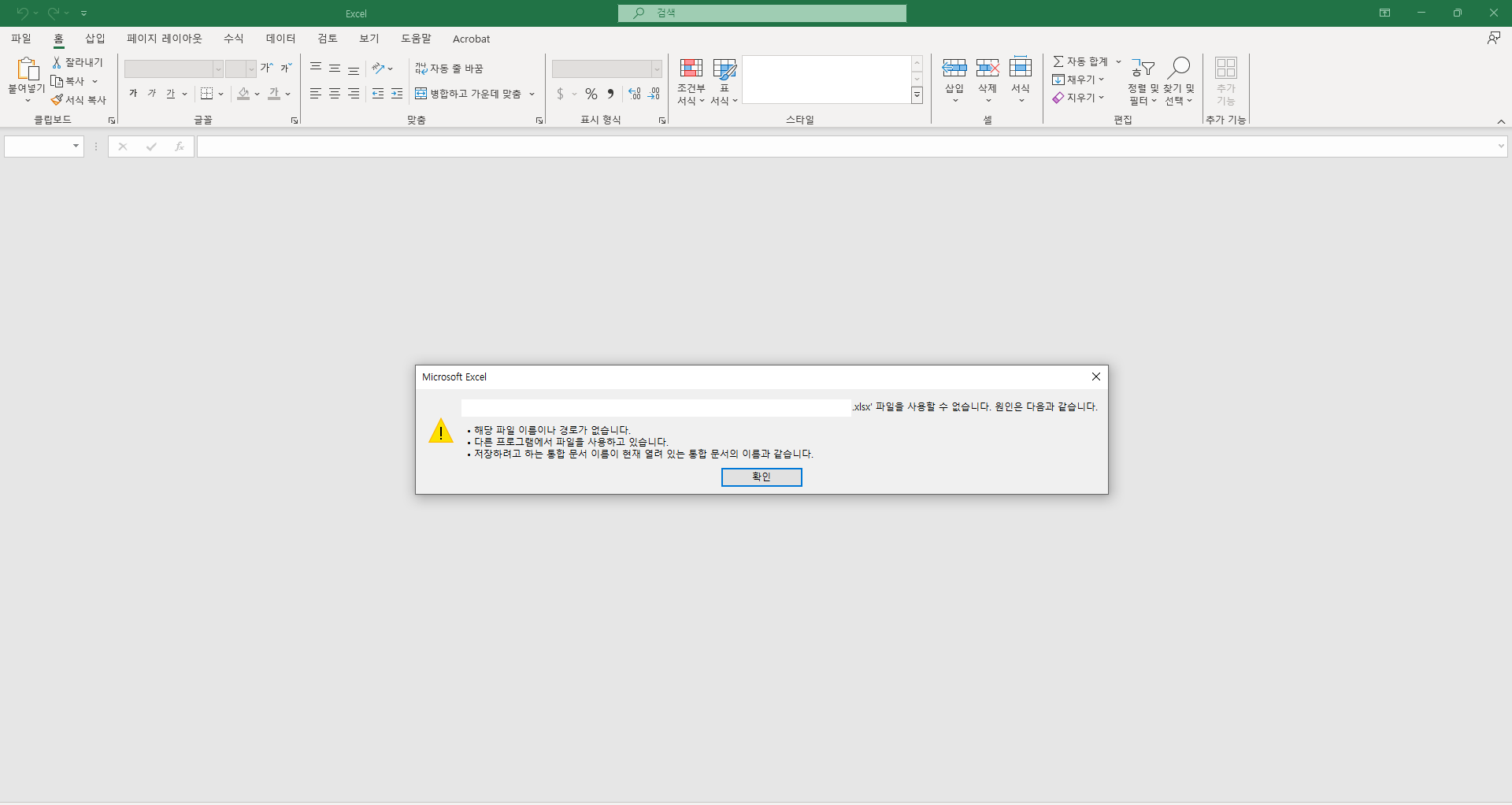Toggle italic formatting
The image size is (1512, 805).
point(152,94)
